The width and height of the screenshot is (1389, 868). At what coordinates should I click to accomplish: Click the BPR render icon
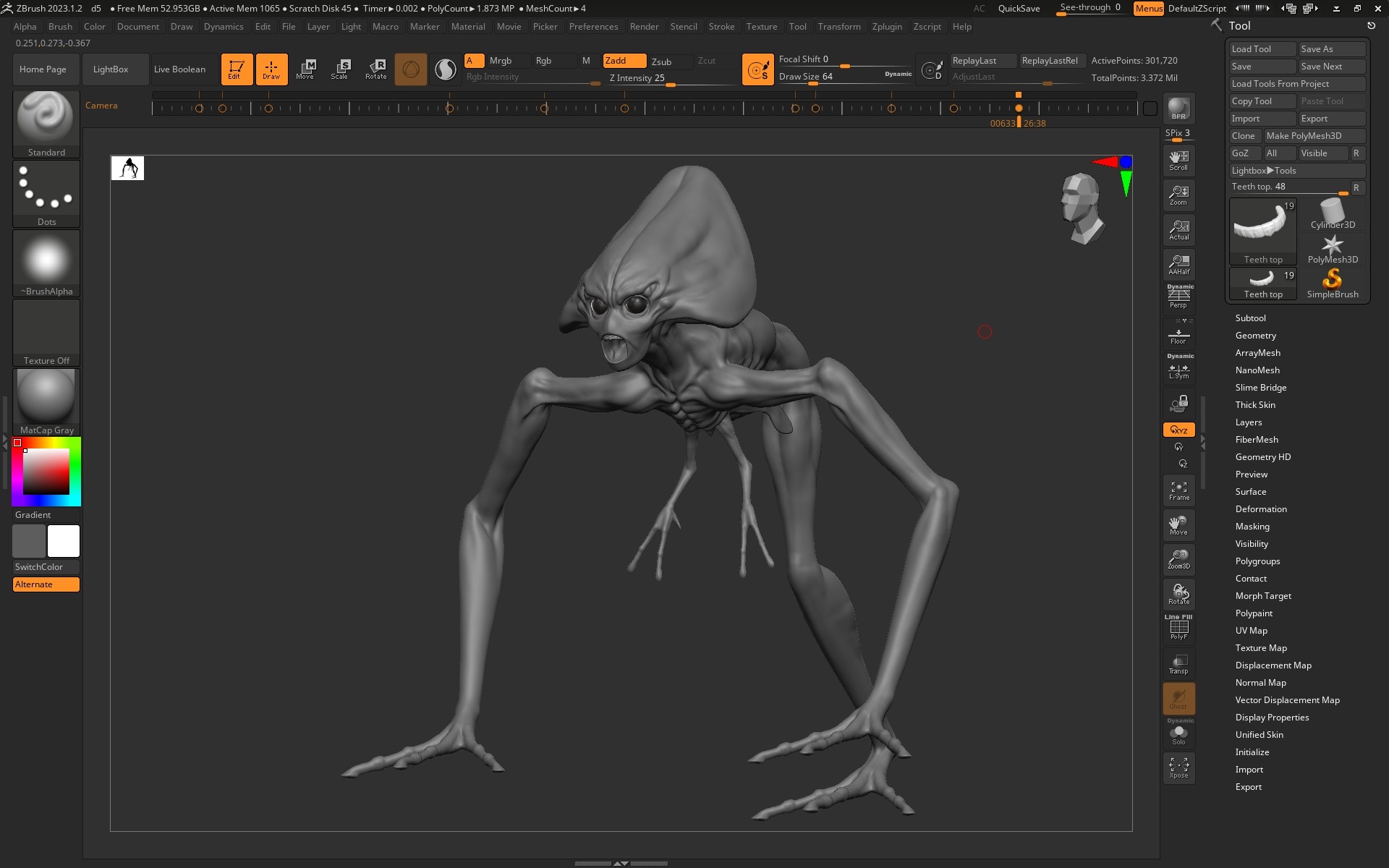[1178, 109]
